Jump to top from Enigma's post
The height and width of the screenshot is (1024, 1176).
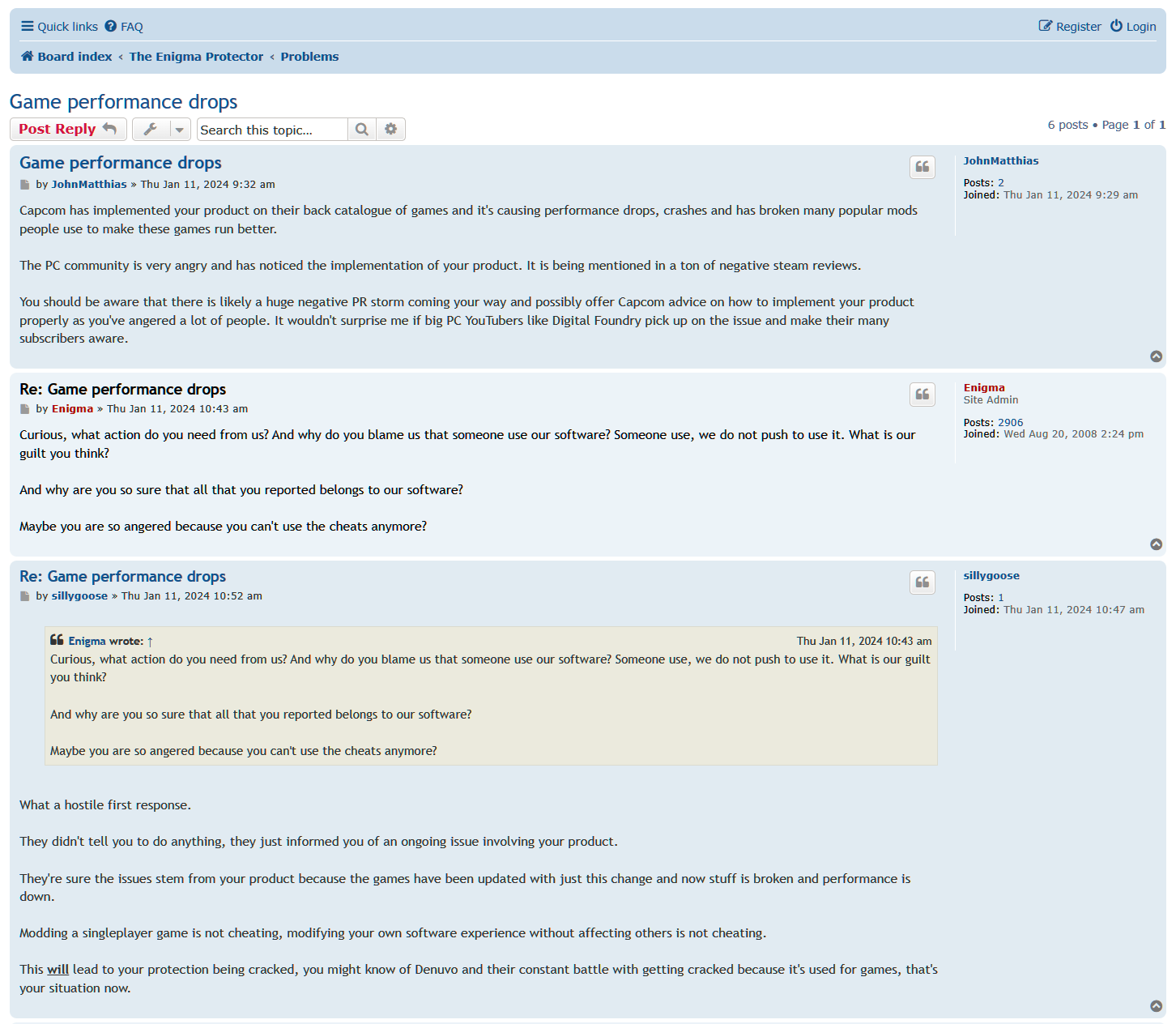1157,544
